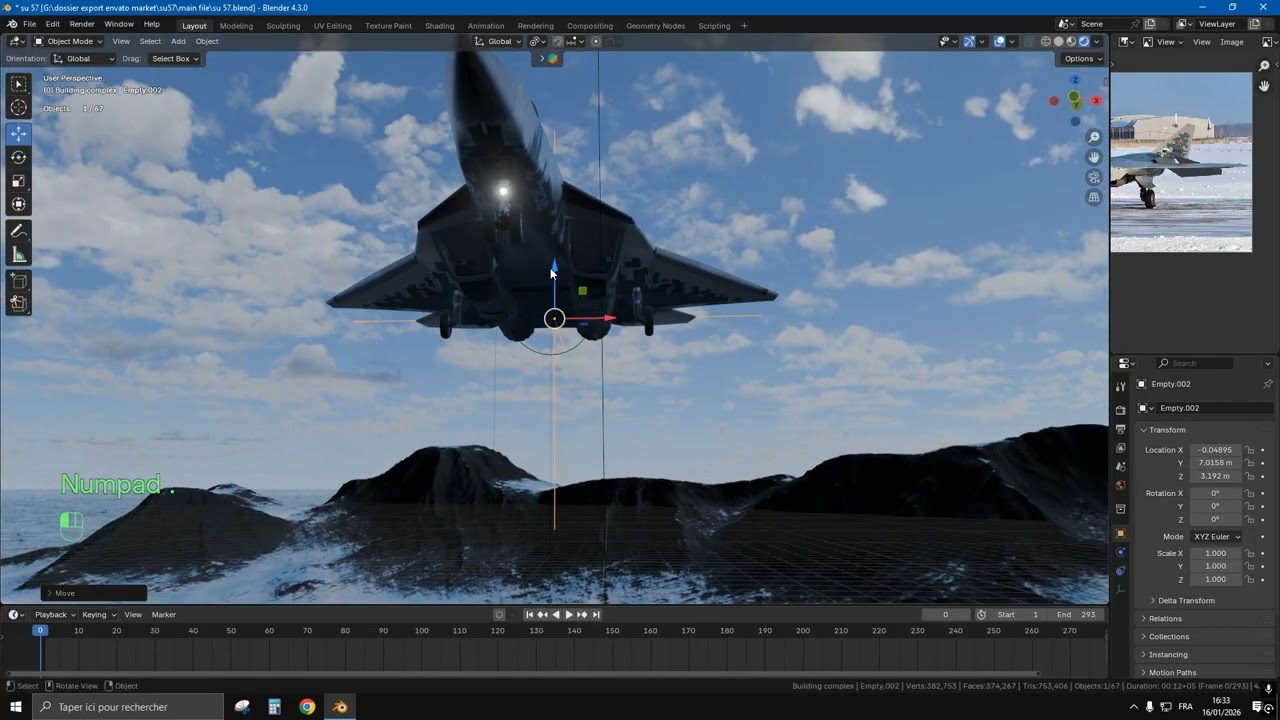Viewport: 1280px width, 720px height.
Task: Toggle X-ray mode in viewport header
Action: click(1028, 41)
